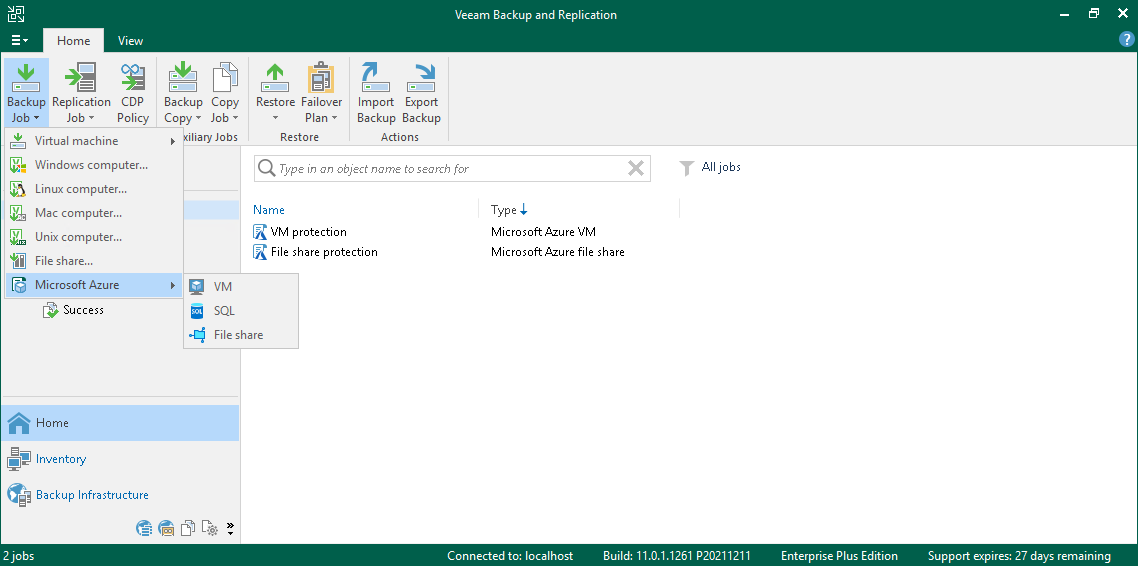Click 'Support expires: 27 days remaining' status
This screenshot has height=566, width=1138.
(x=1019, y=556)
